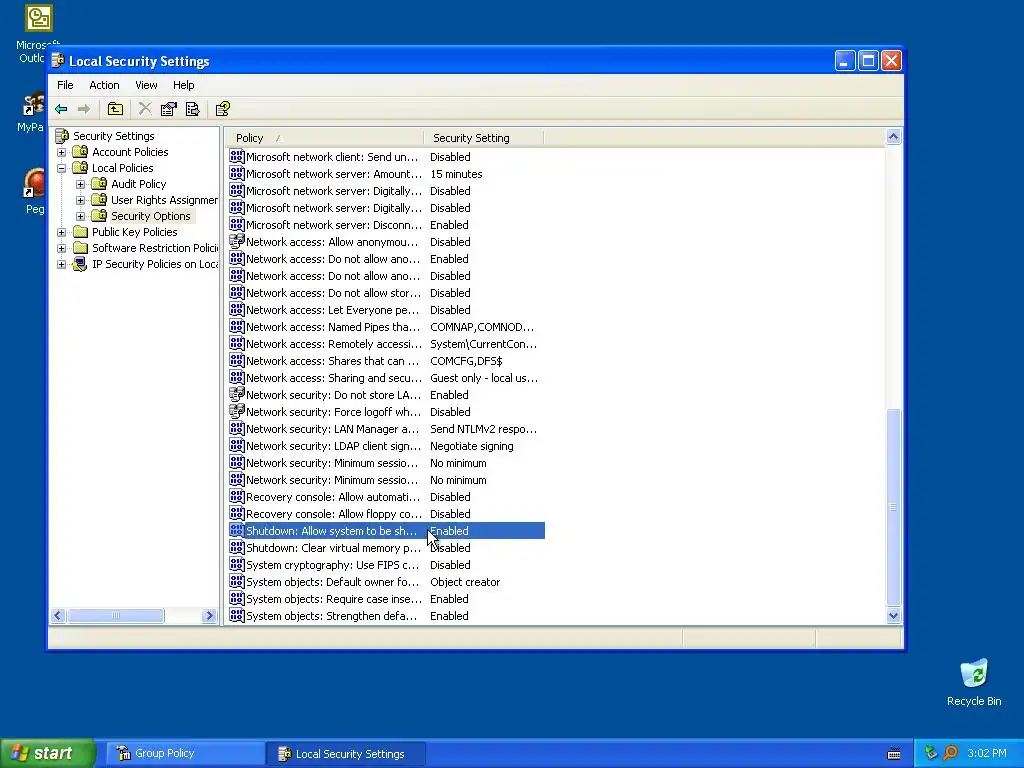Image resolution: width=1024 pixels, height=768 pixels.
Task: Click the policy list vertical scrollbar thumb
Action: click(893, 507)
